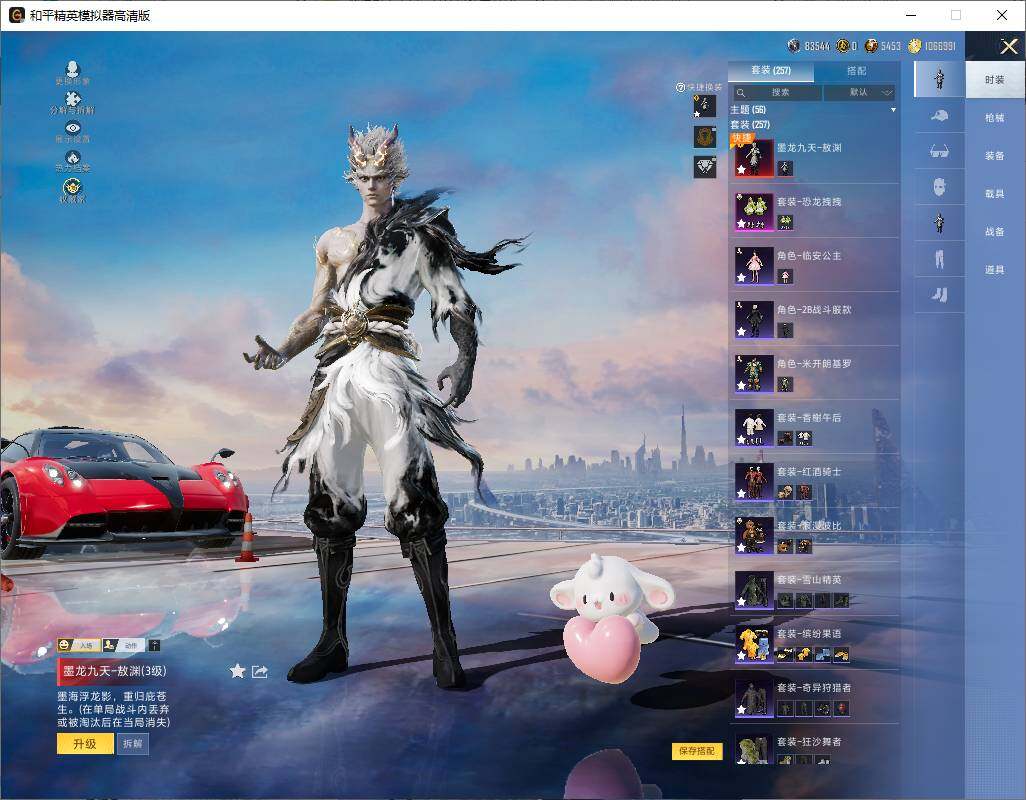Select the 套装-狂沙舞者 row
The height and width of the screenshot is (800, 1026).
815,748
